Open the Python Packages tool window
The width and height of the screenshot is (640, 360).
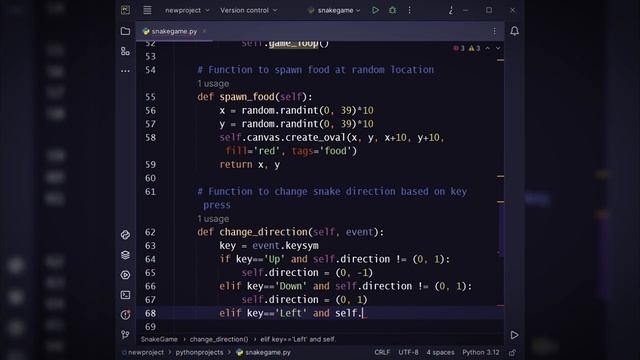(x=125, y=235)
